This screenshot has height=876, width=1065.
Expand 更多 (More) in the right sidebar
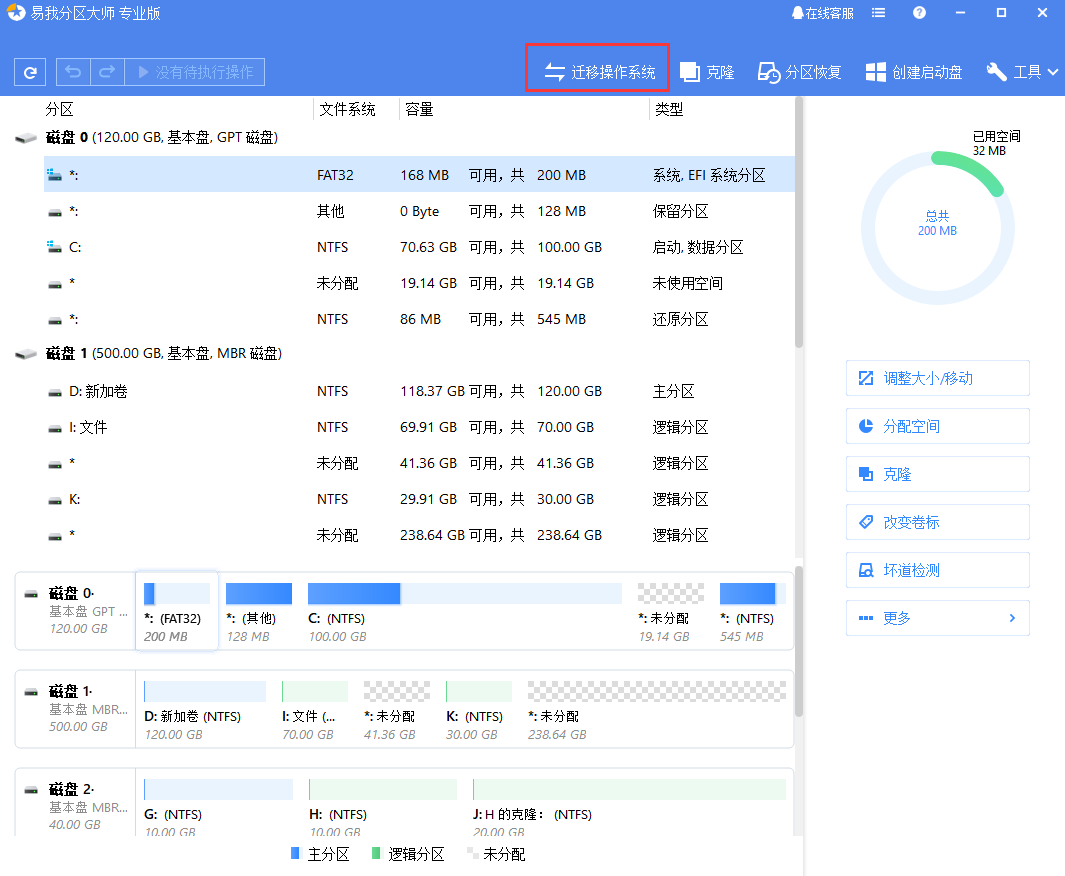click(937, 618)
